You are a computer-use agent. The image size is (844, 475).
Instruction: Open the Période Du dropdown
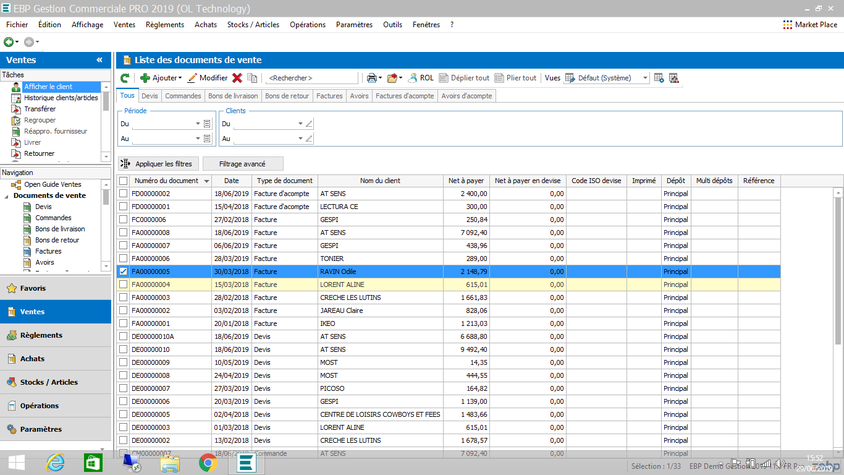[198, 124]
